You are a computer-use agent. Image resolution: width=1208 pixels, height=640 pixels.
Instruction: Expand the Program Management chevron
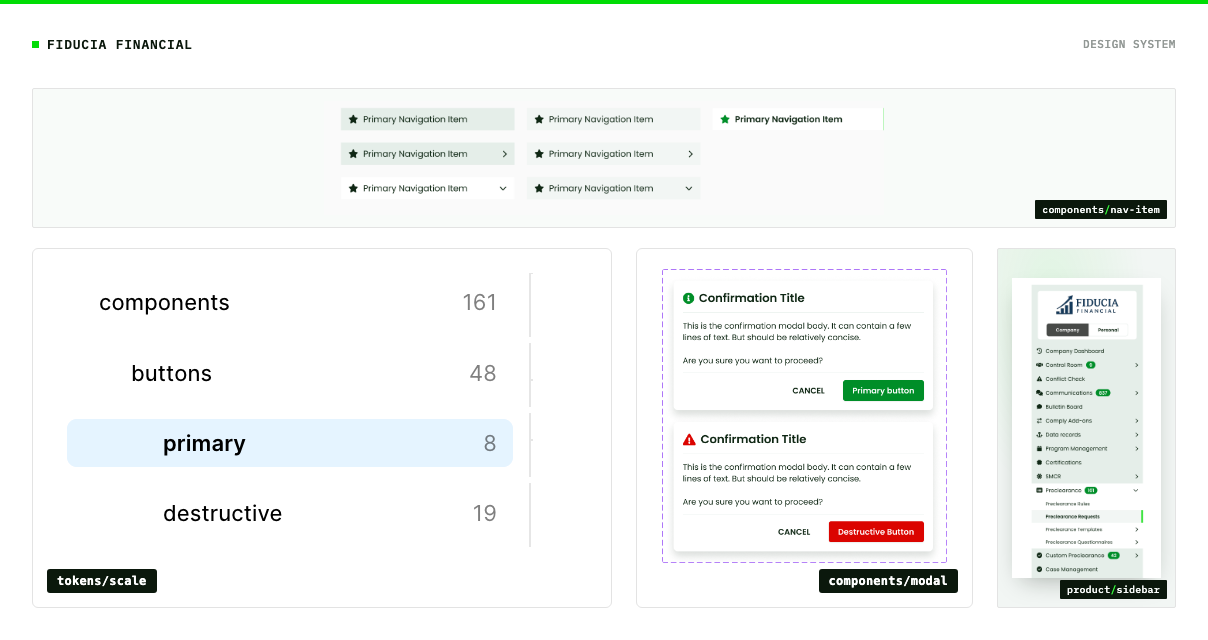[x=1136, y=449]
